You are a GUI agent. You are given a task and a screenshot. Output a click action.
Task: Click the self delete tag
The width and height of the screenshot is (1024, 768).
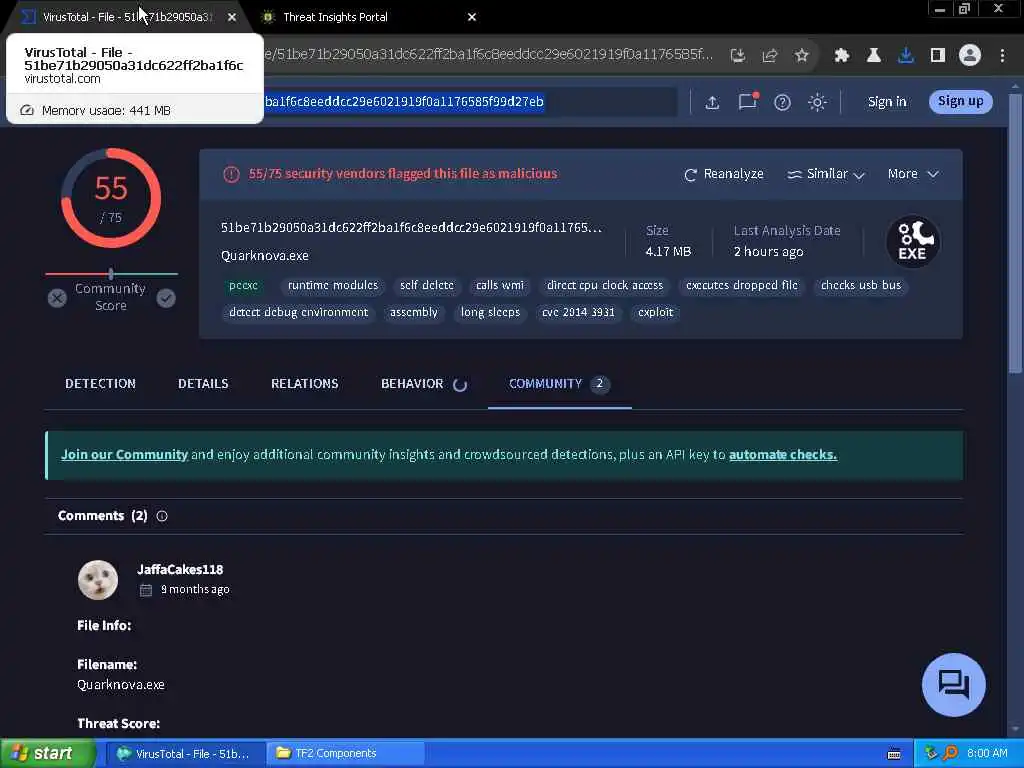[427, 285]
